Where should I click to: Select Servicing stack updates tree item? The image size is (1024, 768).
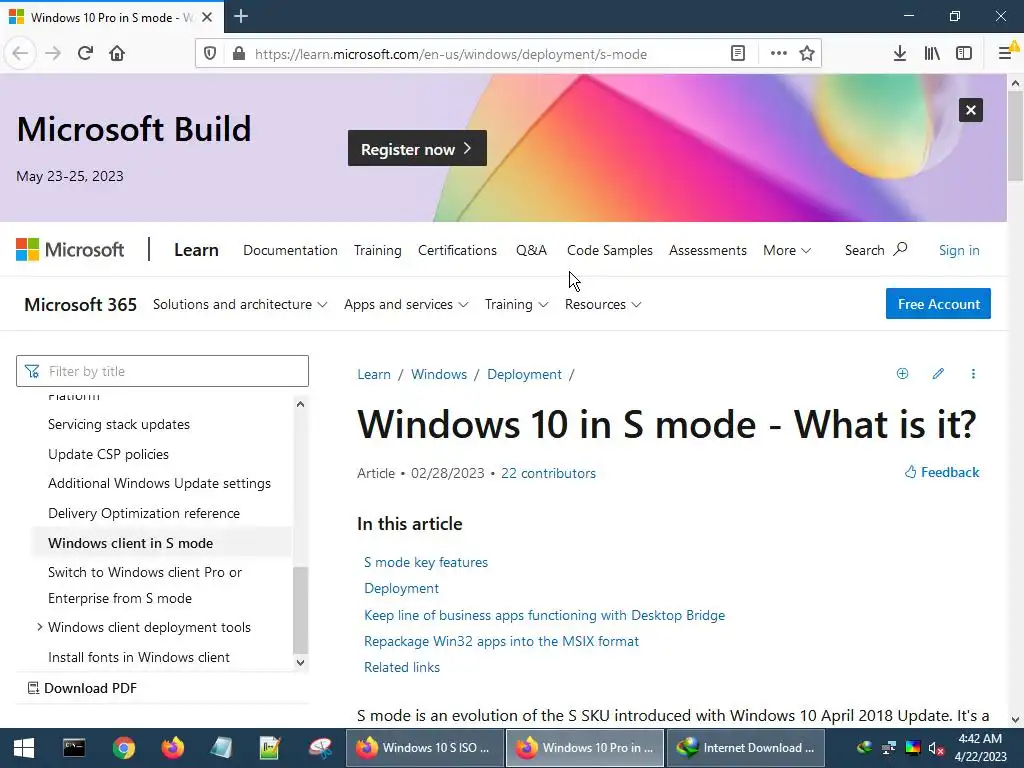click(x=119, y=424)
